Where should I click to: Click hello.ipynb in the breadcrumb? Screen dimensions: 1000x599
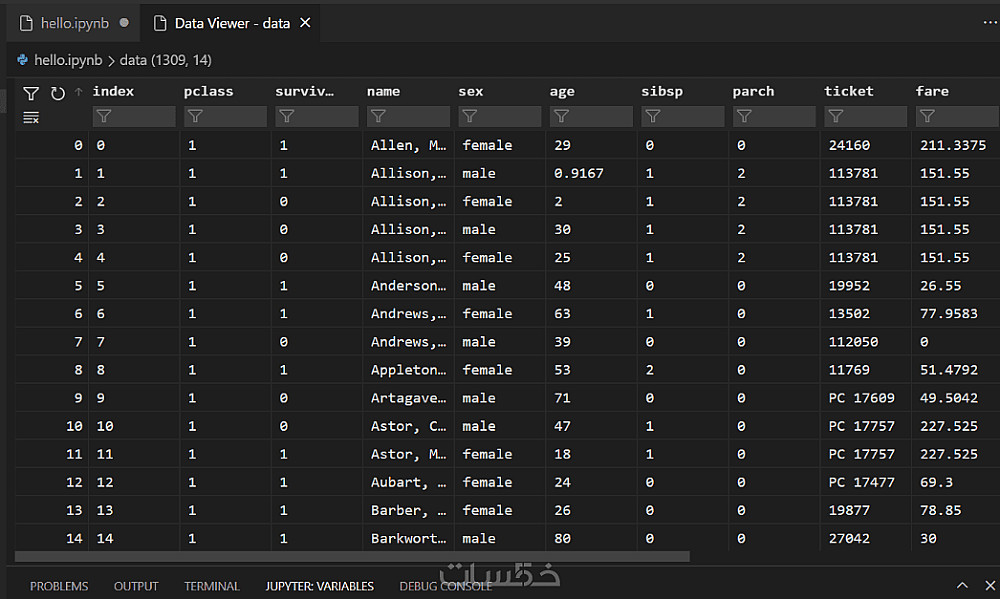pos(68,60)
